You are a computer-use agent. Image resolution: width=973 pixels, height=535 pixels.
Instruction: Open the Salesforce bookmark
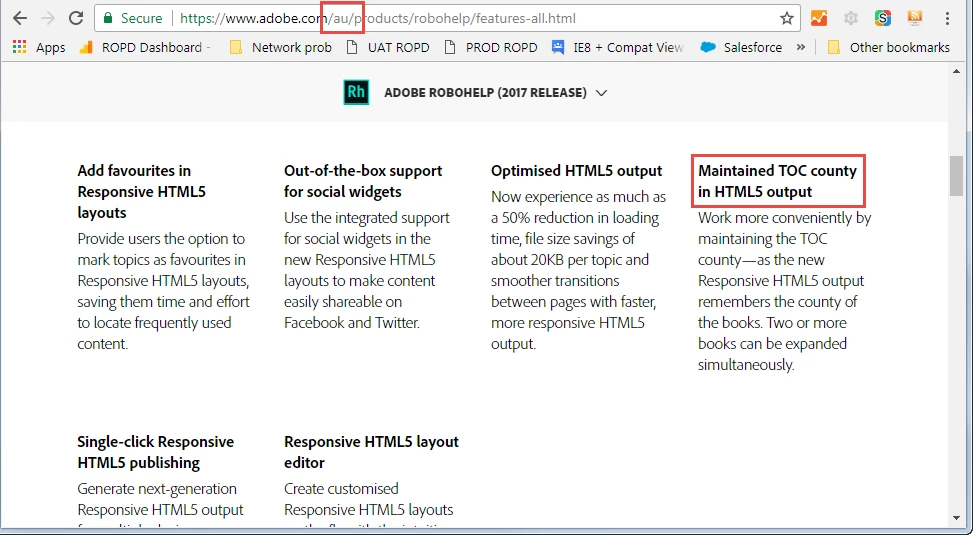pyautogui.click(x=741, y=47)
